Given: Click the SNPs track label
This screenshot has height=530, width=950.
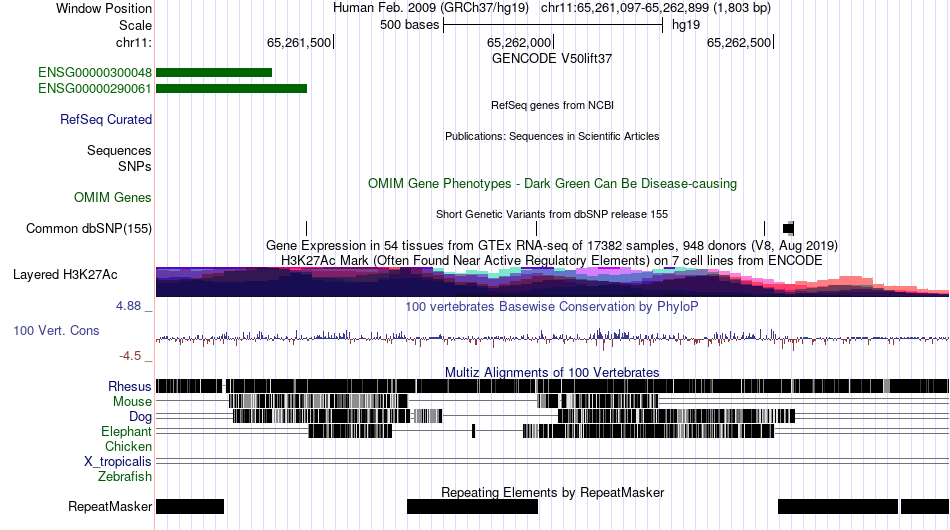Looking at the screenshot, I should tap(135, 167).
